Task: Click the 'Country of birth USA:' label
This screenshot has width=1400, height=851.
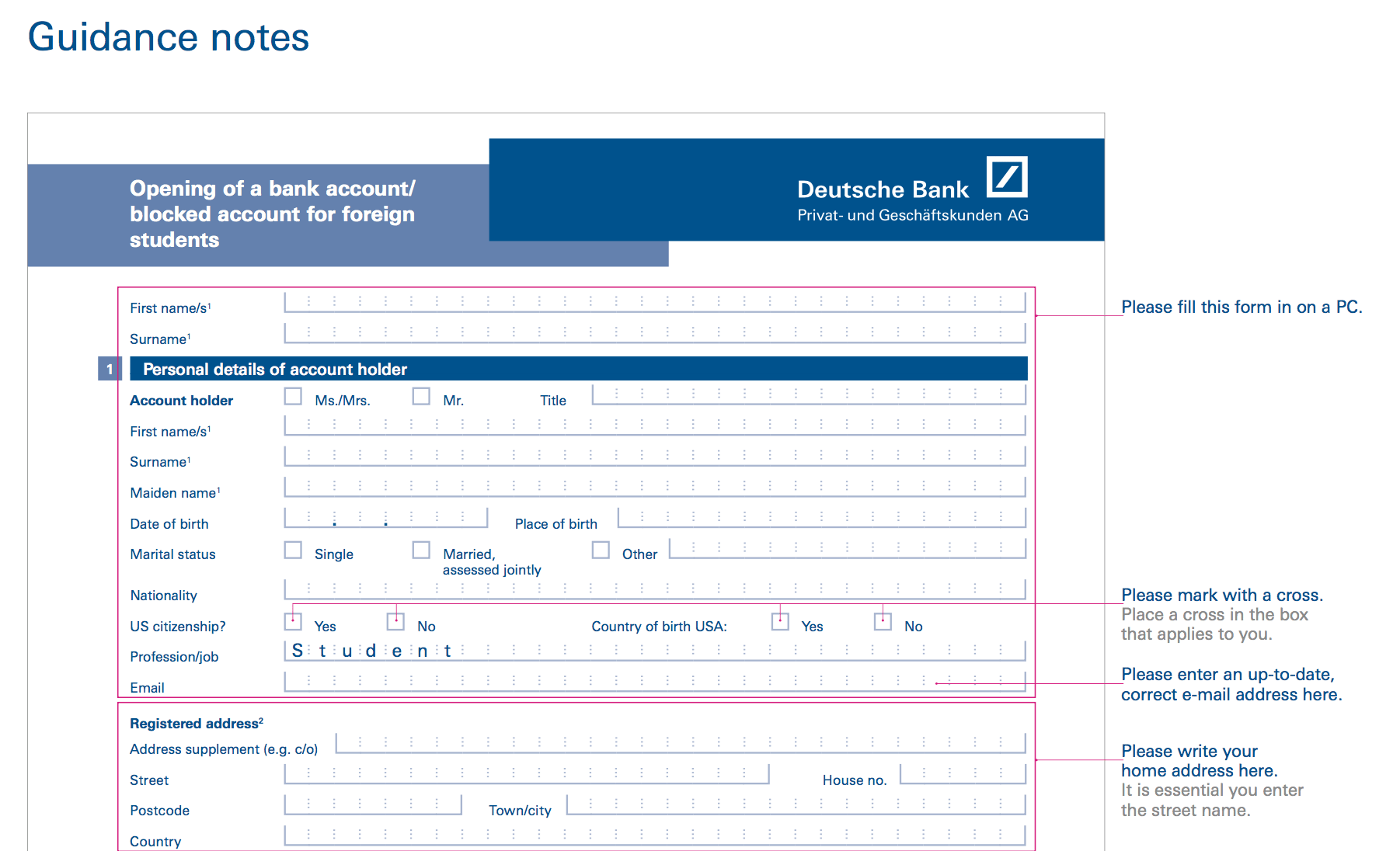Action: [x=659, y=627]
